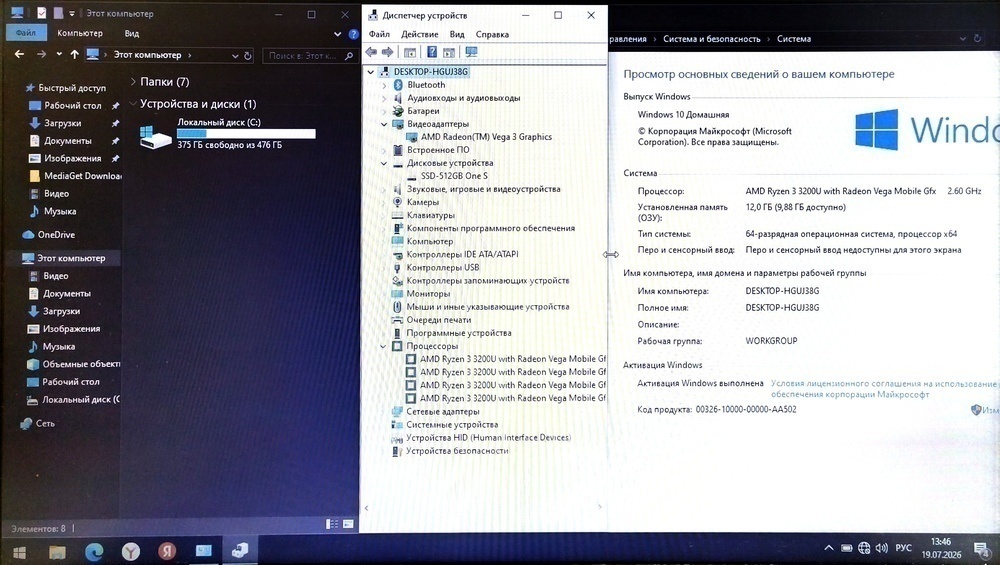Screen dimensions: 1000x565
Task: Open the Компьютер ribbon tab in Explorer
Action: [80, 33]
